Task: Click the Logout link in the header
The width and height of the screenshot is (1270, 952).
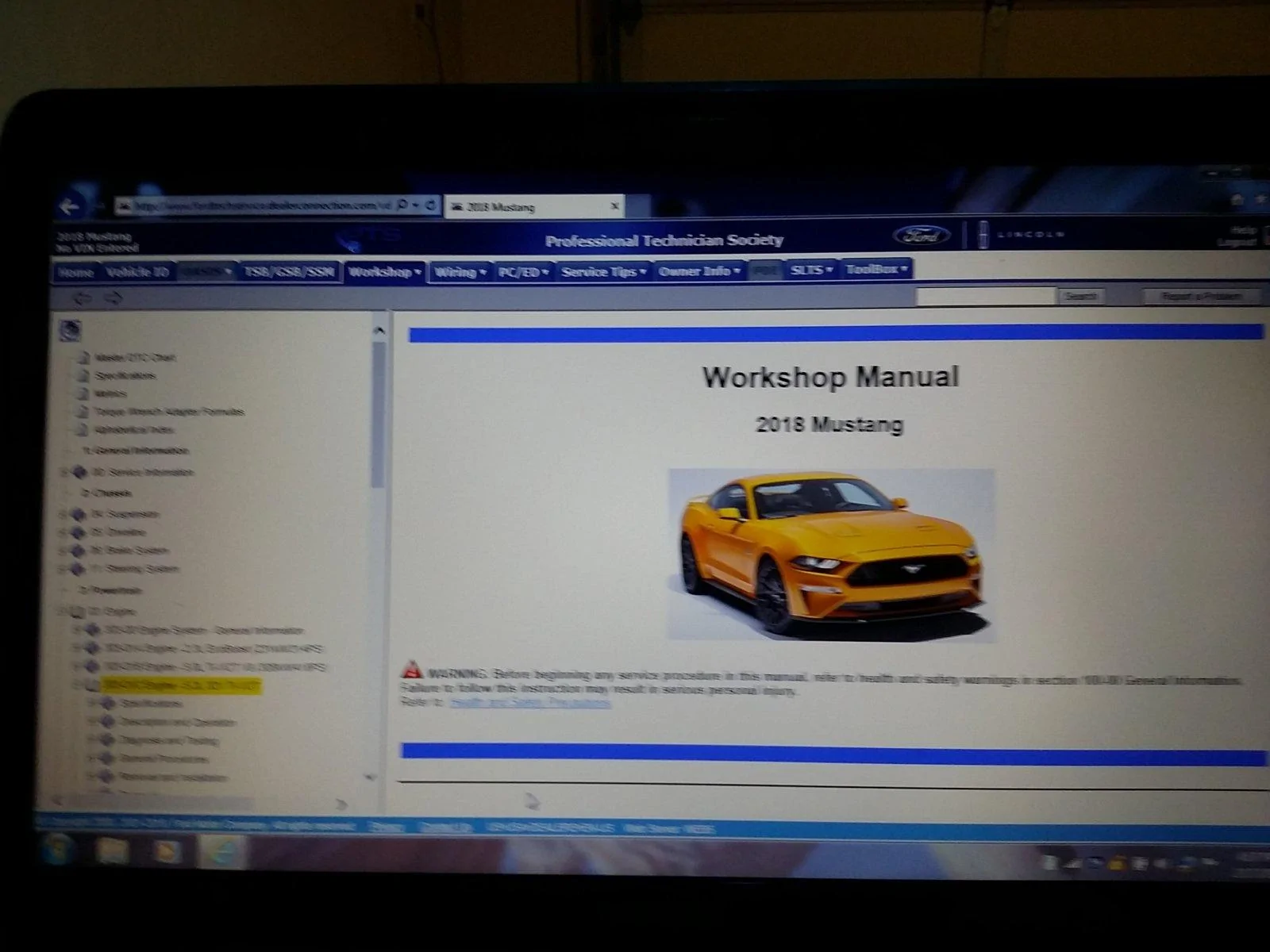Action: click(1237, 242)
